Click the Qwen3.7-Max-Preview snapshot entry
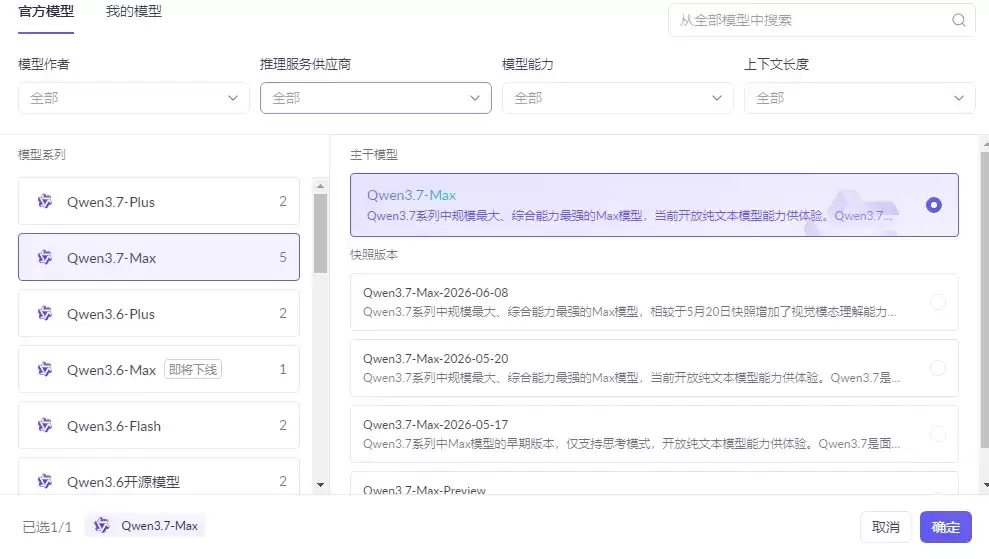The image size is (989, 559). click(654, 485)
